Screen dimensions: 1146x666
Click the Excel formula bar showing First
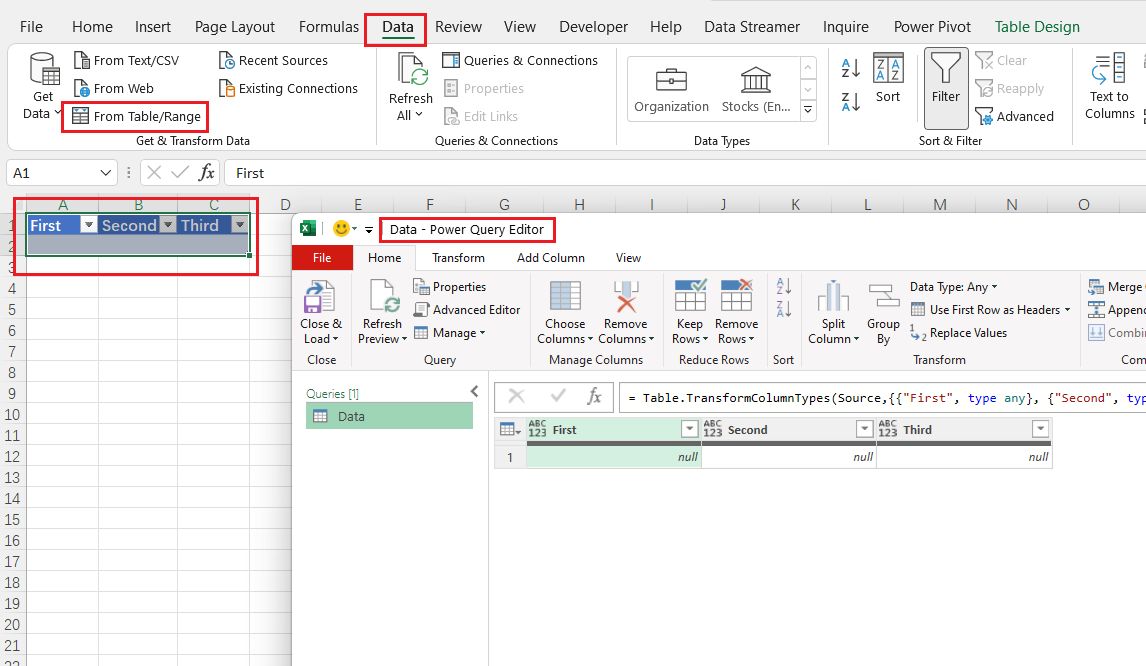[685, 173]
